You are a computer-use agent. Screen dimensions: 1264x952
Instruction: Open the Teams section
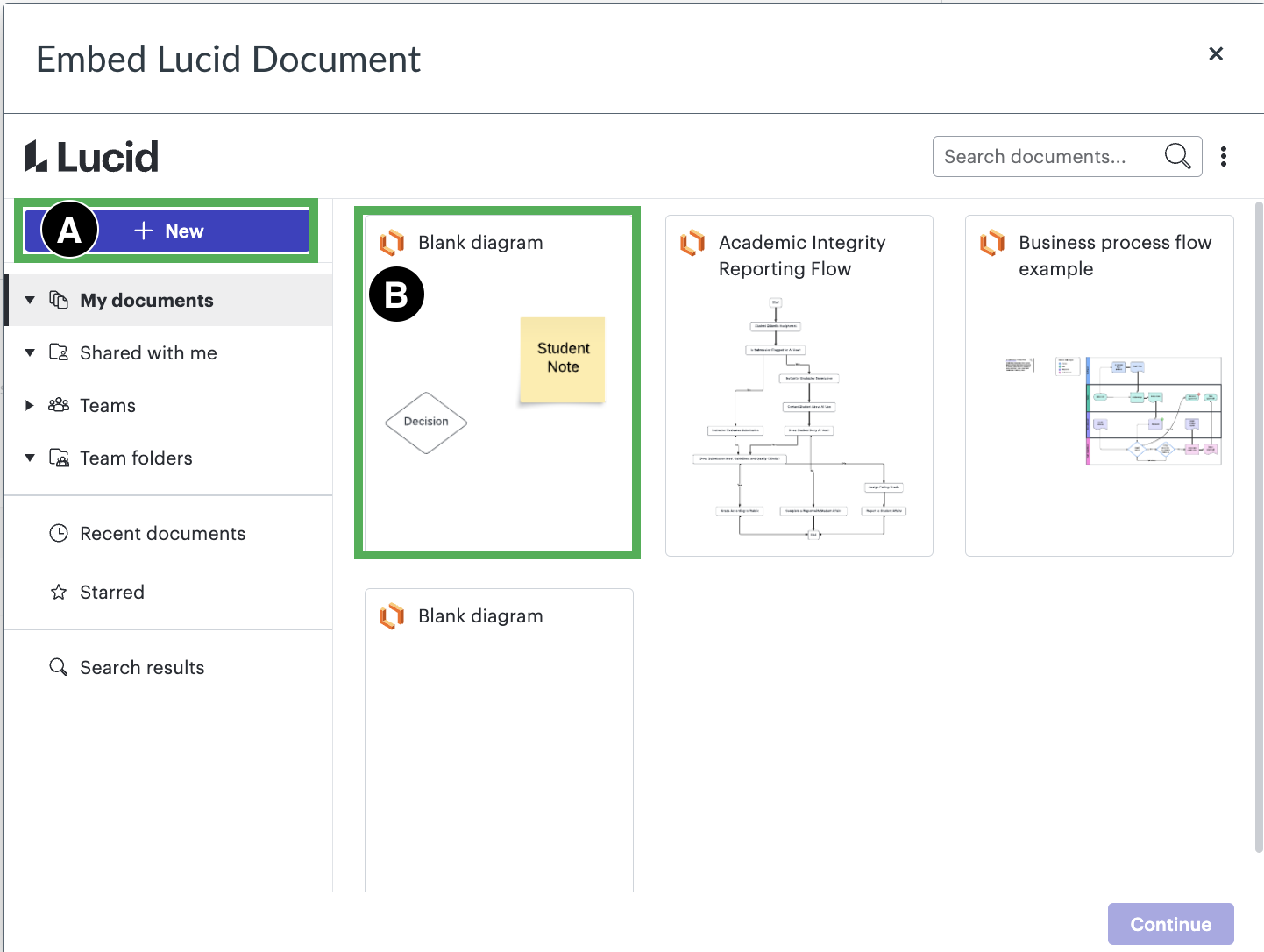pyautogui.click(x=169, y=405)
